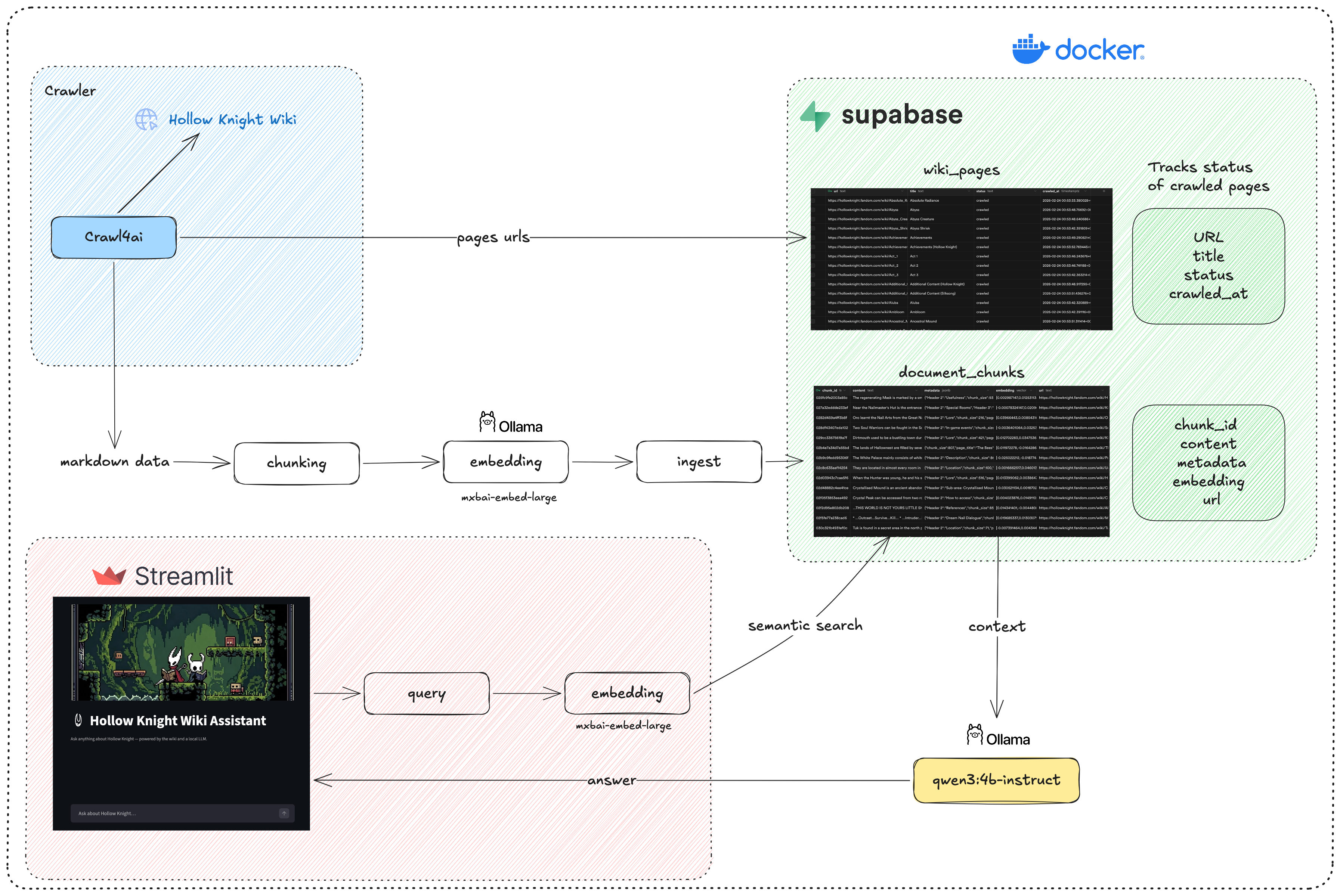Click the Ollama llama icon above embedding
The height and width of the screenshot is (896, 1340).
point(487,422)
